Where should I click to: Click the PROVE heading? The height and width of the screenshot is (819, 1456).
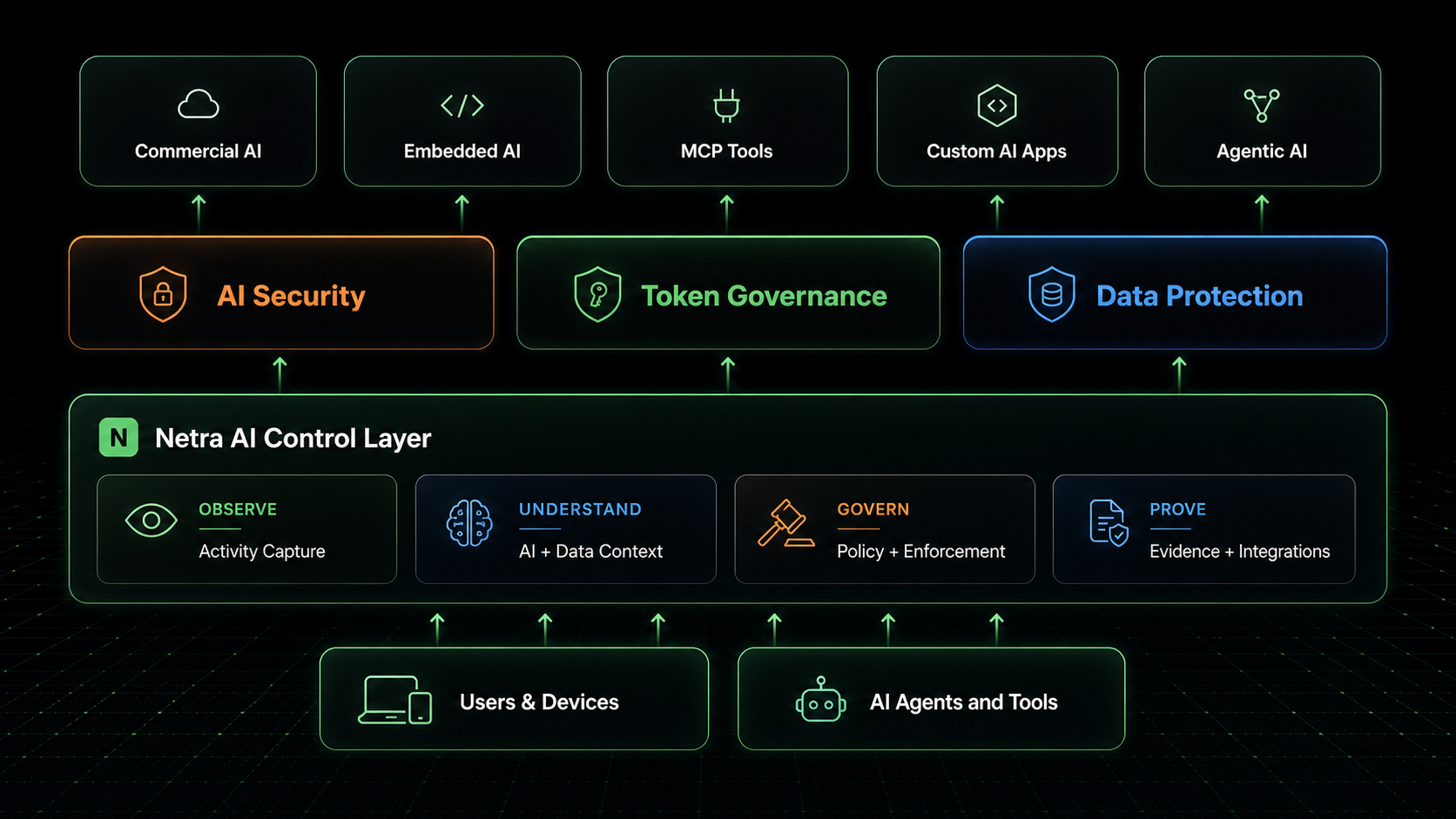pyautogui.click(x=1177, y=509)
